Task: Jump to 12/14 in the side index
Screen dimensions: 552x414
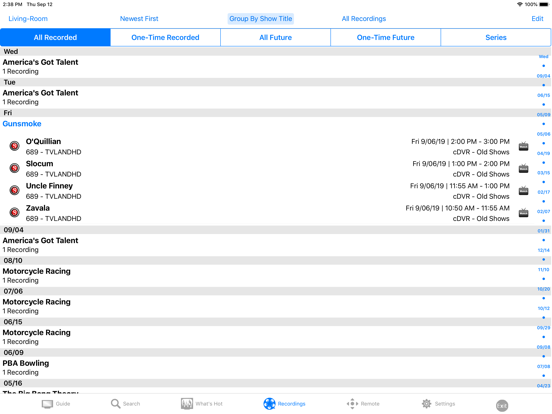Action: [x=543, y=250]
